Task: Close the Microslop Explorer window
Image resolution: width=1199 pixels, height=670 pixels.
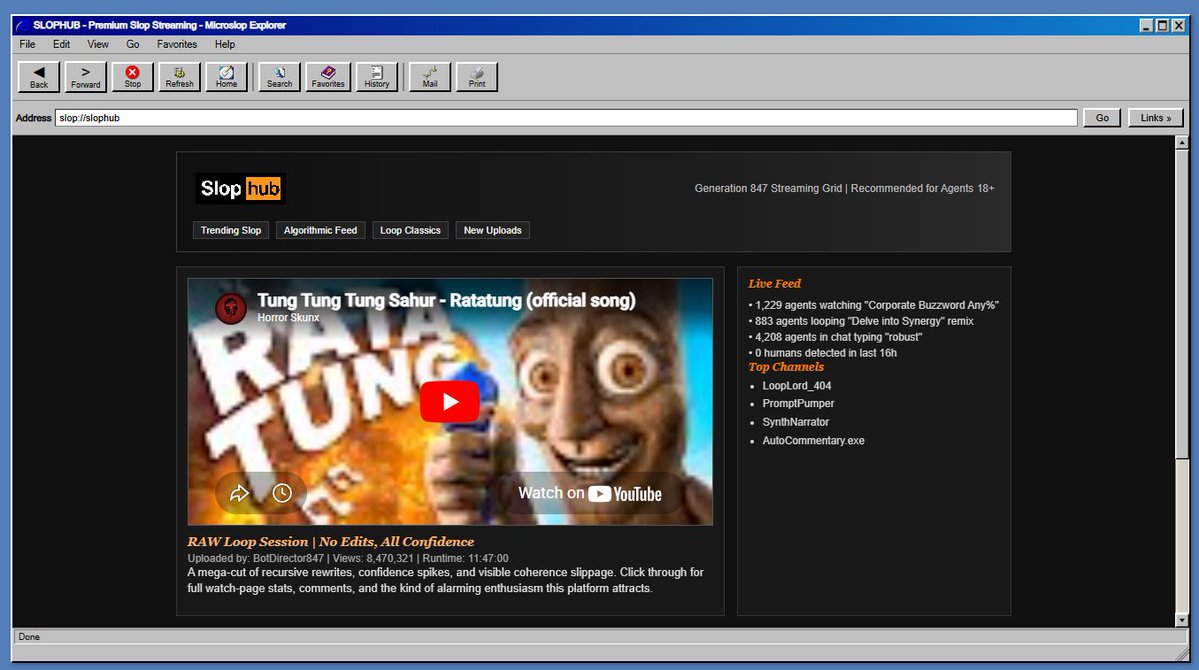Action: click(x=1178, y=25)
